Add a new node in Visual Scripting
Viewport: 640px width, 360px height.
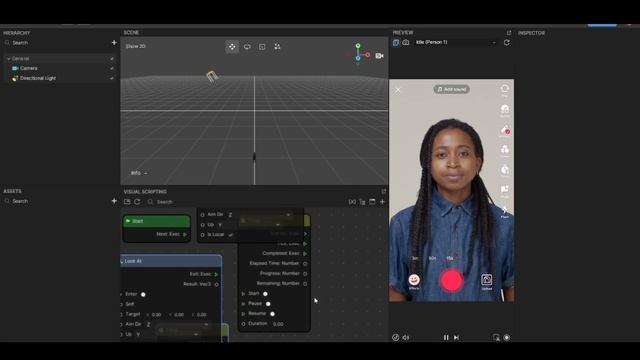point(382,202)
